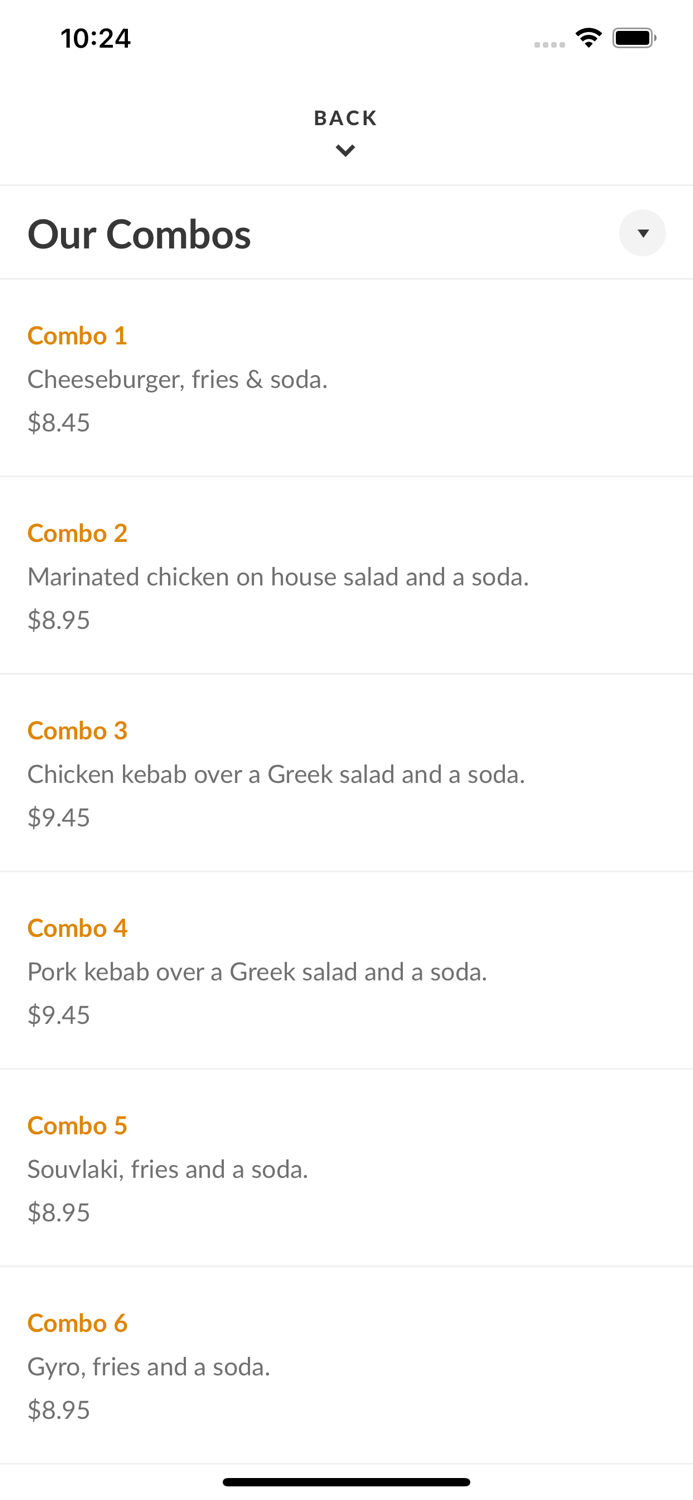
Task: Tap the Cheeseburger, fries & soda description
Action: (x=177, y=380)
